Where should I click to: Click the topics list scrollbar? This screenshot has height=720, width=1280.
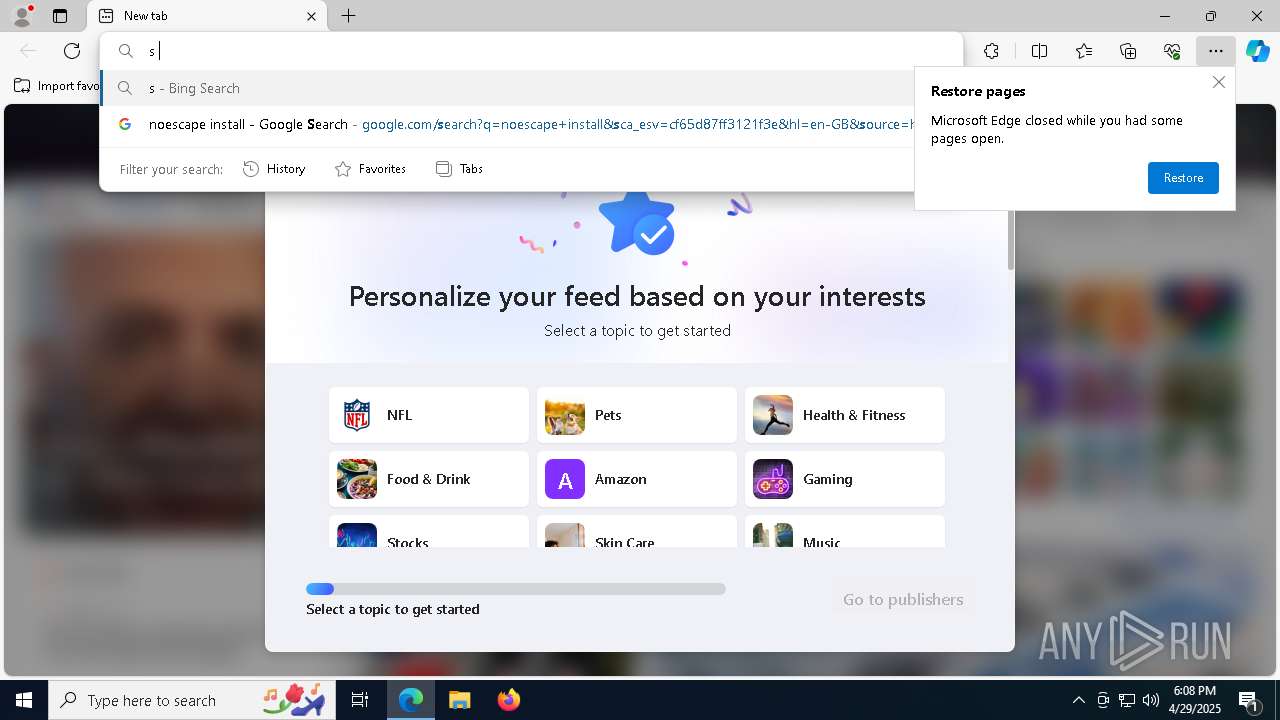coord(1010,238)
